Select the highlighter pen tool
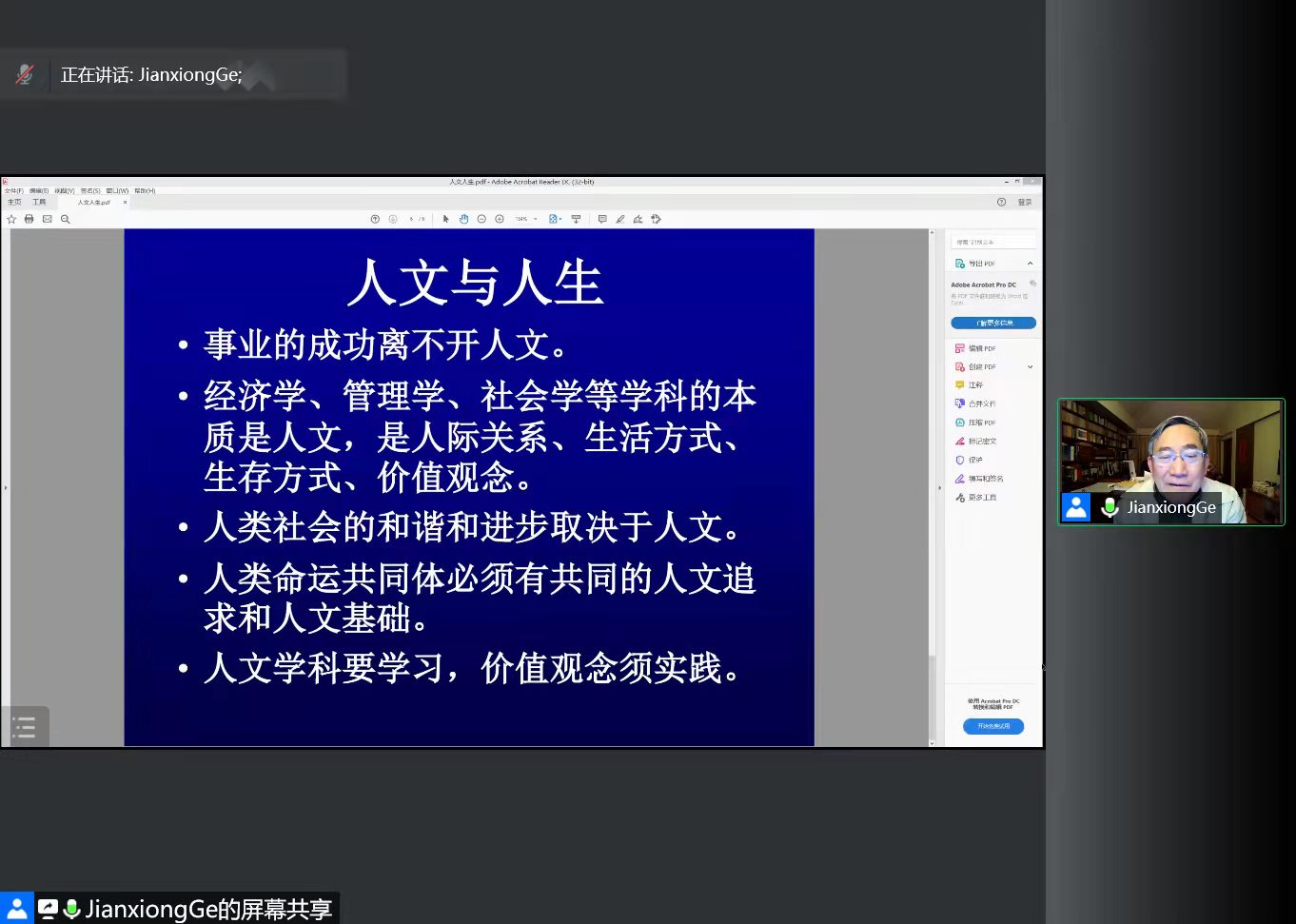 tap(619, 219)
